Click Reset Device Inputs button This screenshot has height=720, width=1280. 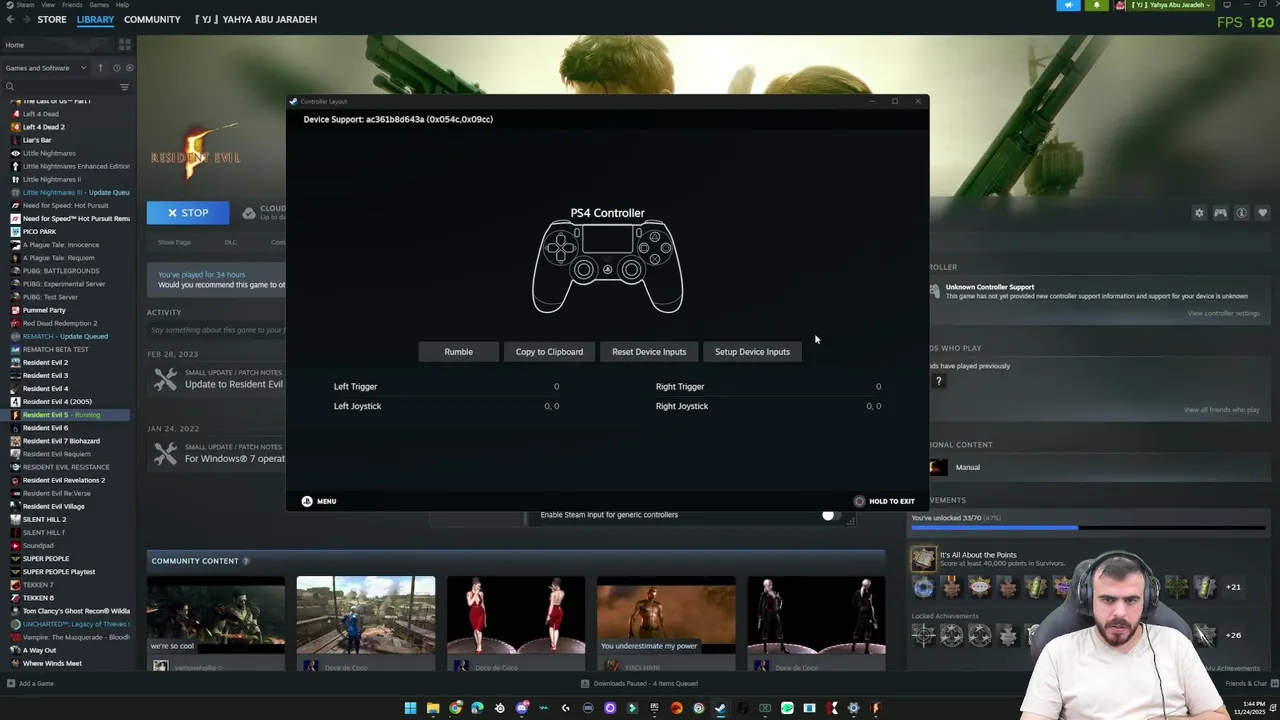click(x=649, y=352)
